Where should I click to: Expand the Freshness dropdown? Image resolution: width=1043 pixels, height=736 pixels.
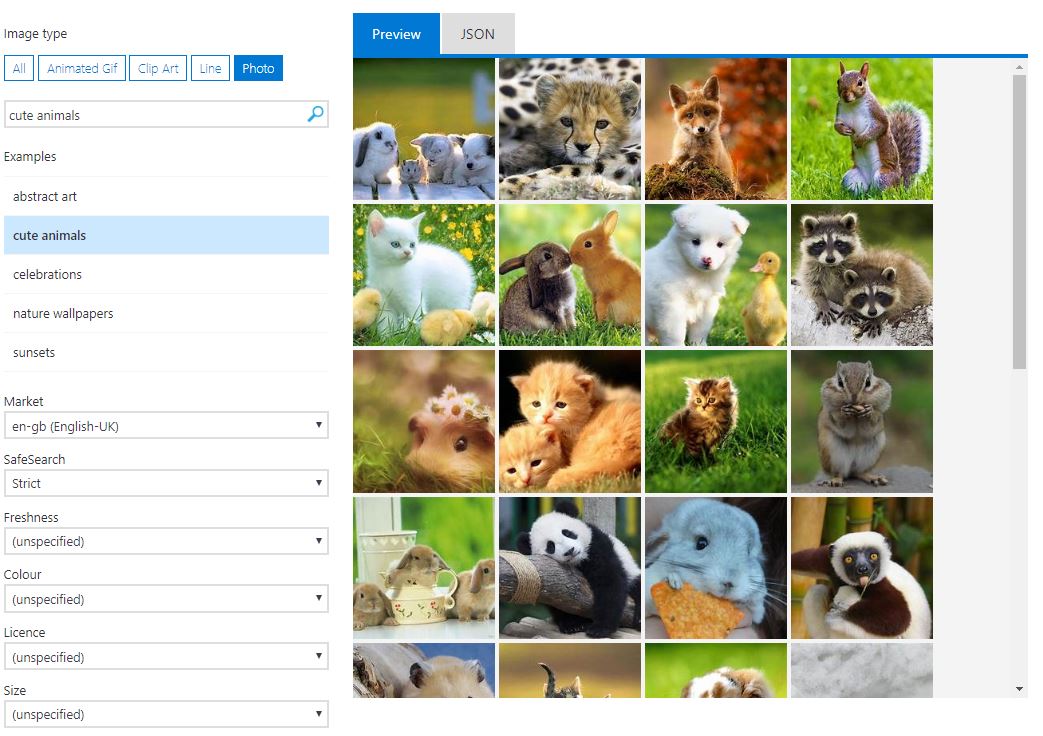click(166, 541)
